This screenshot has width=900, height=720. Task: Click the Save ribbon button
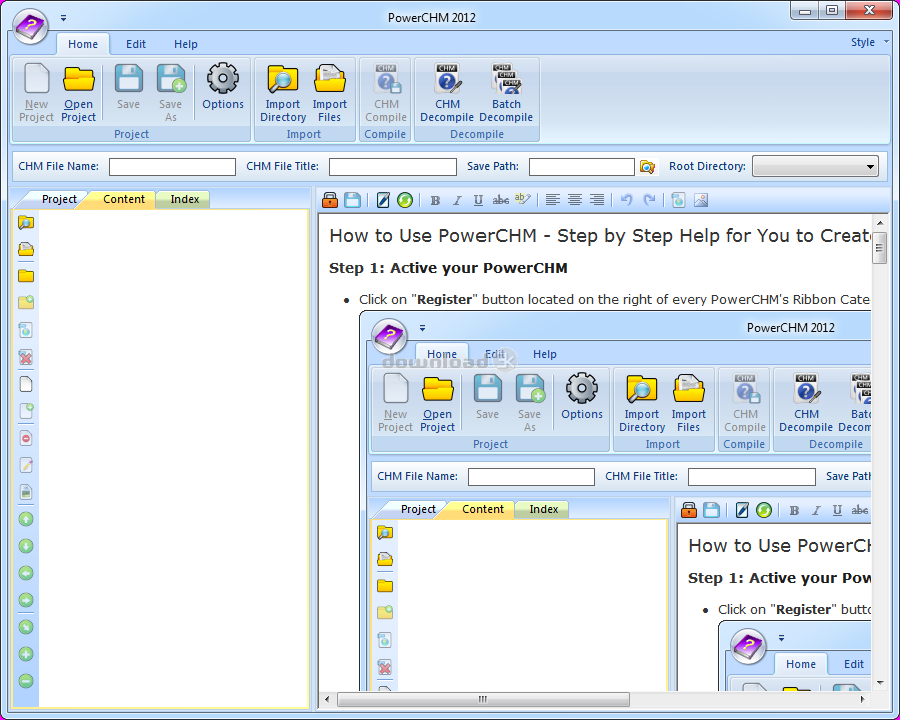point(129,87)
